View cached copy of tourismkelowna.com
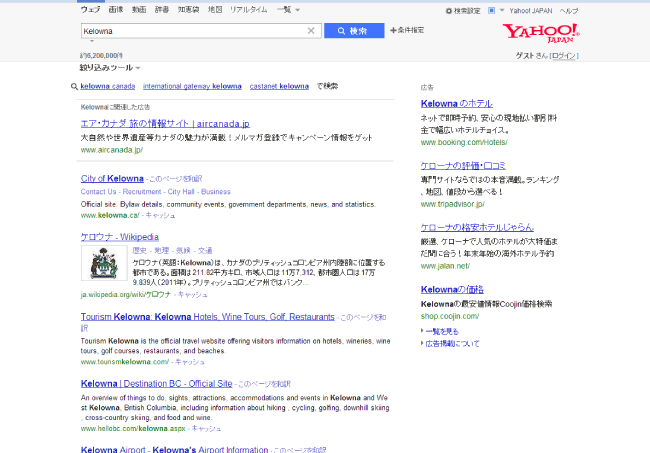Image resolution: width=650 pixels, height=453 pixels. tap(189, 362)
